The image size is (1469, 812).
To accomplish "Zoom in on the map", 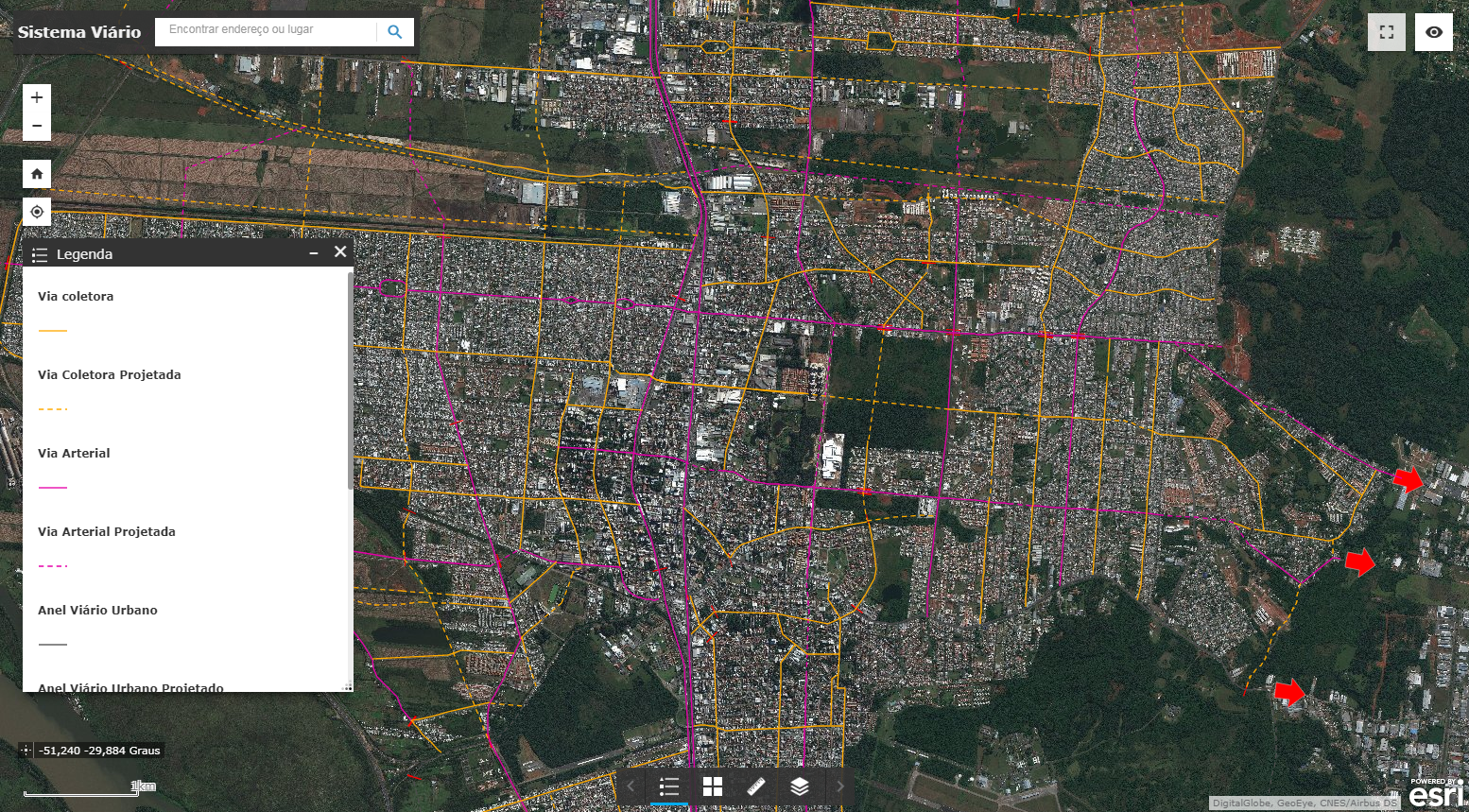I will [37, 97].
